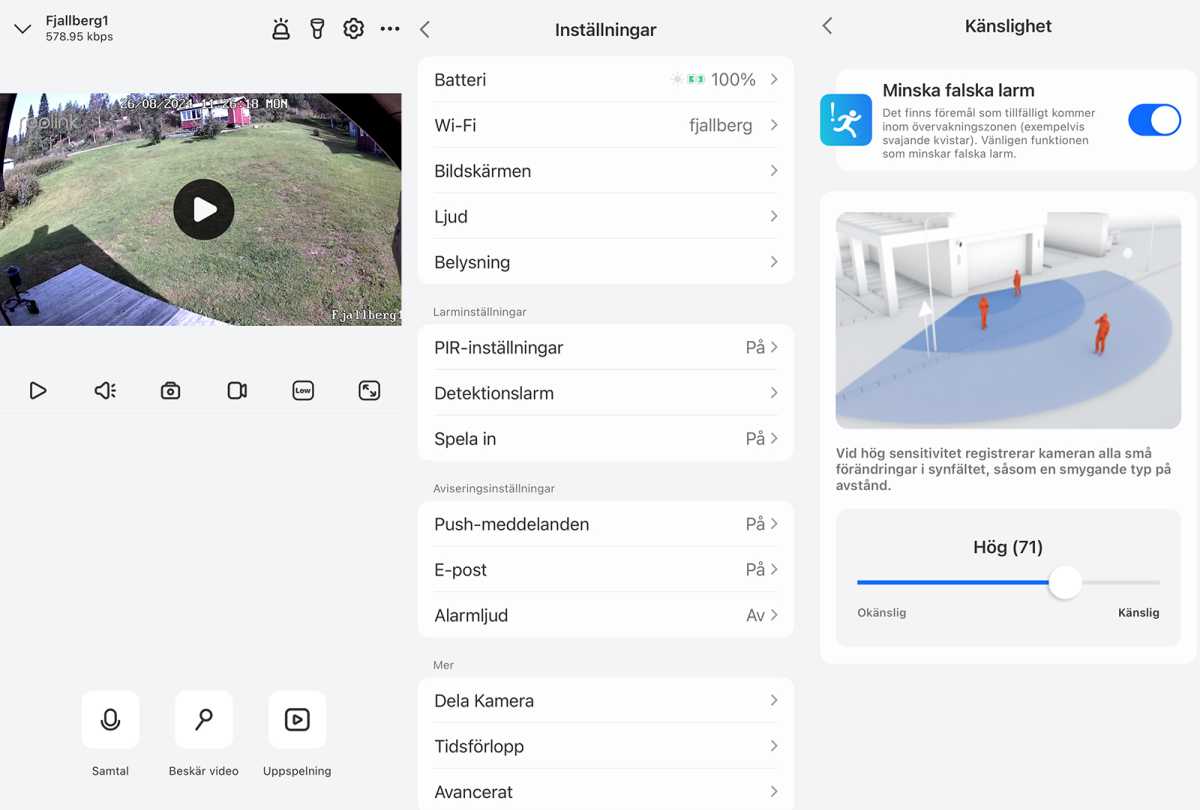This screenshot has height=810, width=1200.
Task: Open PIR-inställningar menu item
Action: tap(605, 348)
